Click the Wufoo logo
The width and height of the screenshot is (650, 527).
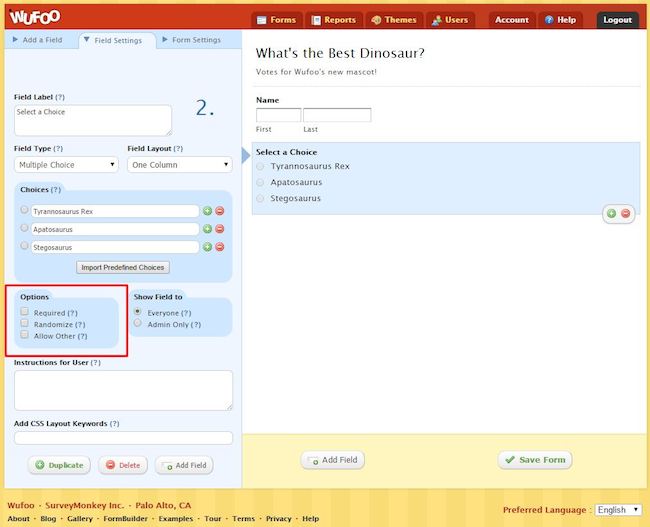(x=35, y=17)
